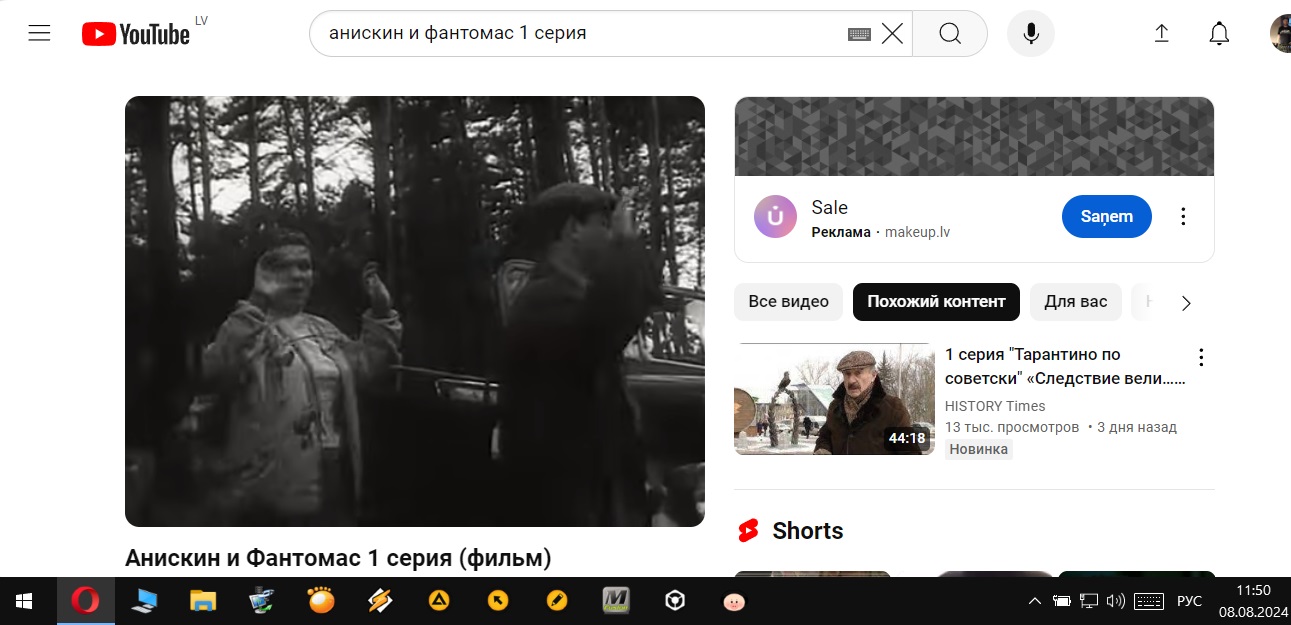Switch input language via РУС indicator

1189,601
